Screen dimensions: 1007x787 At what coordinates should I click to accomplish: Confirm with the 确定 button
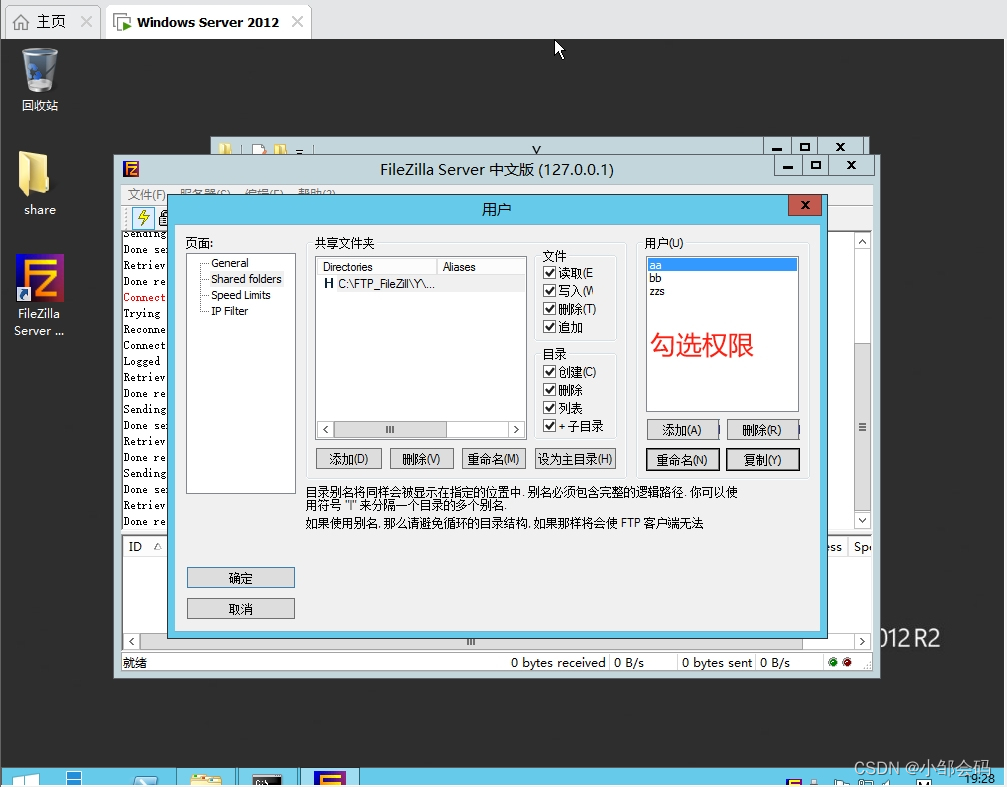[x=241, y=578]
